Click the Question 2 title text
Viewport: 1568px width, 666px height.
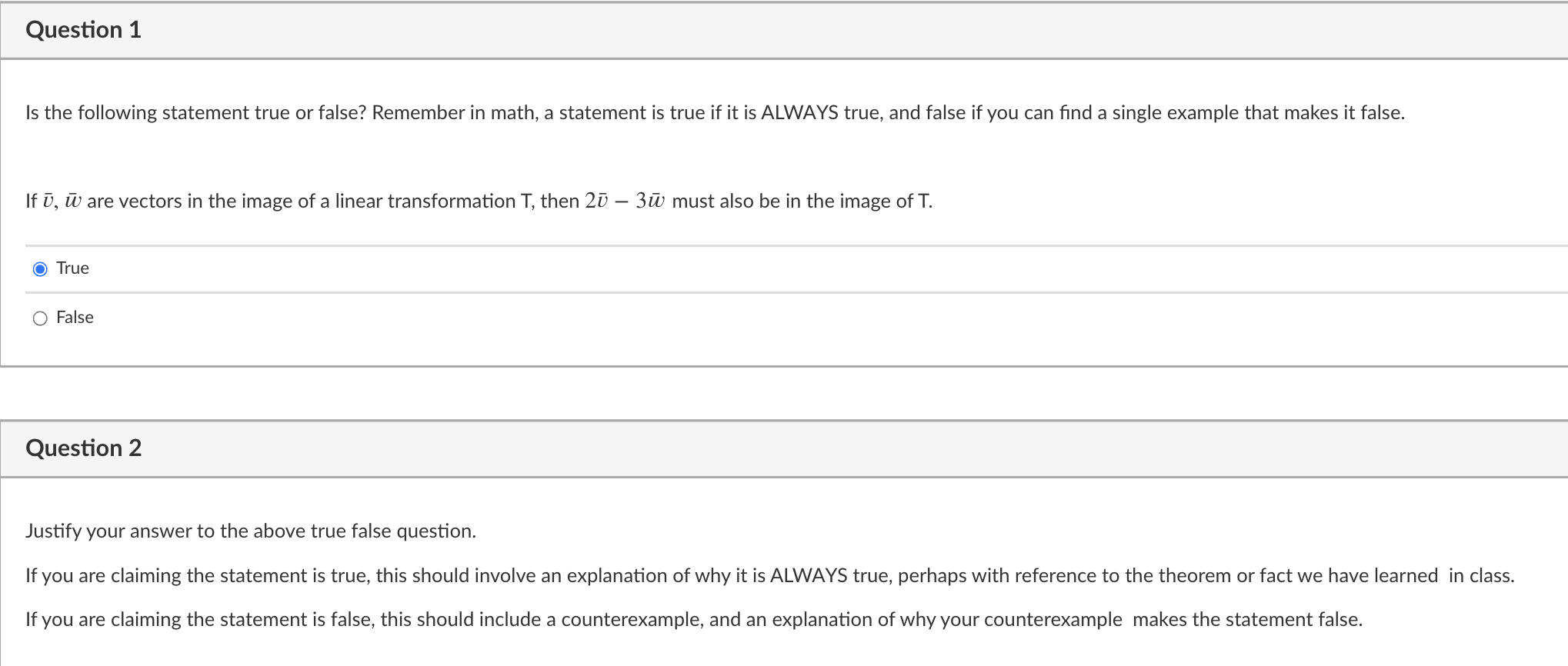(x=83, y=448)
